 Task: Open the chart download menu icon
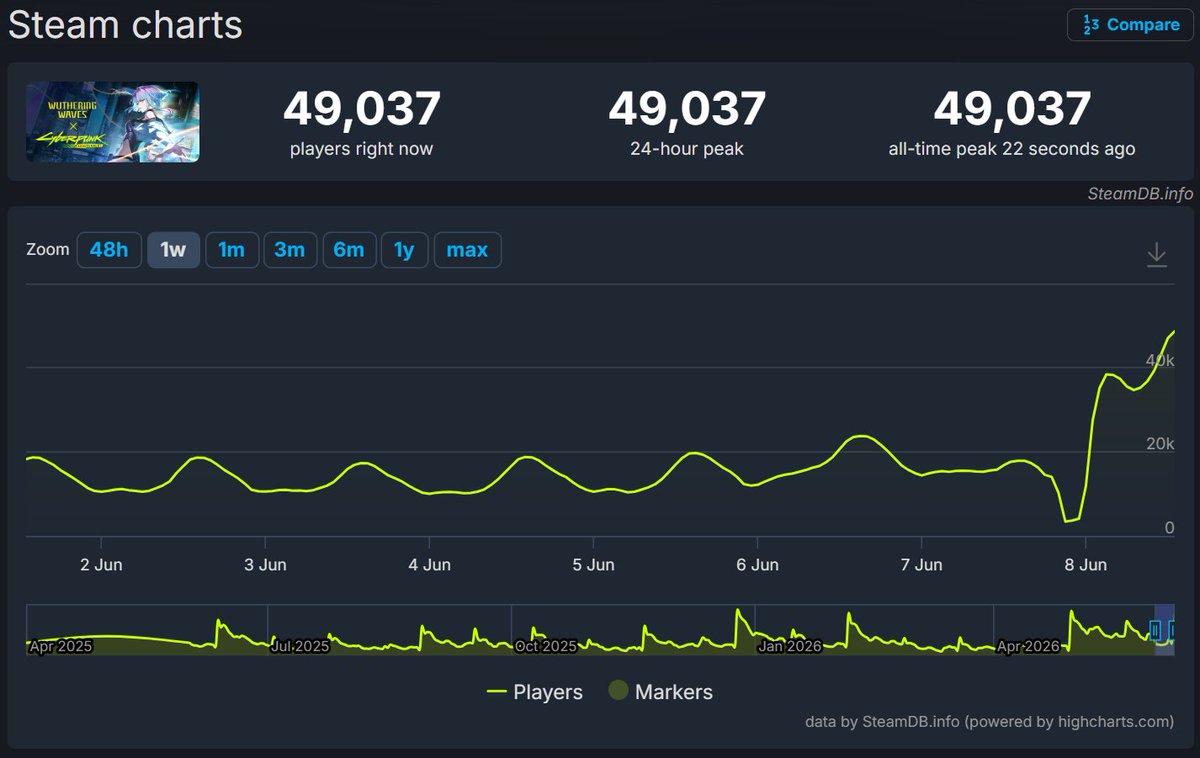click(1156, 254)
